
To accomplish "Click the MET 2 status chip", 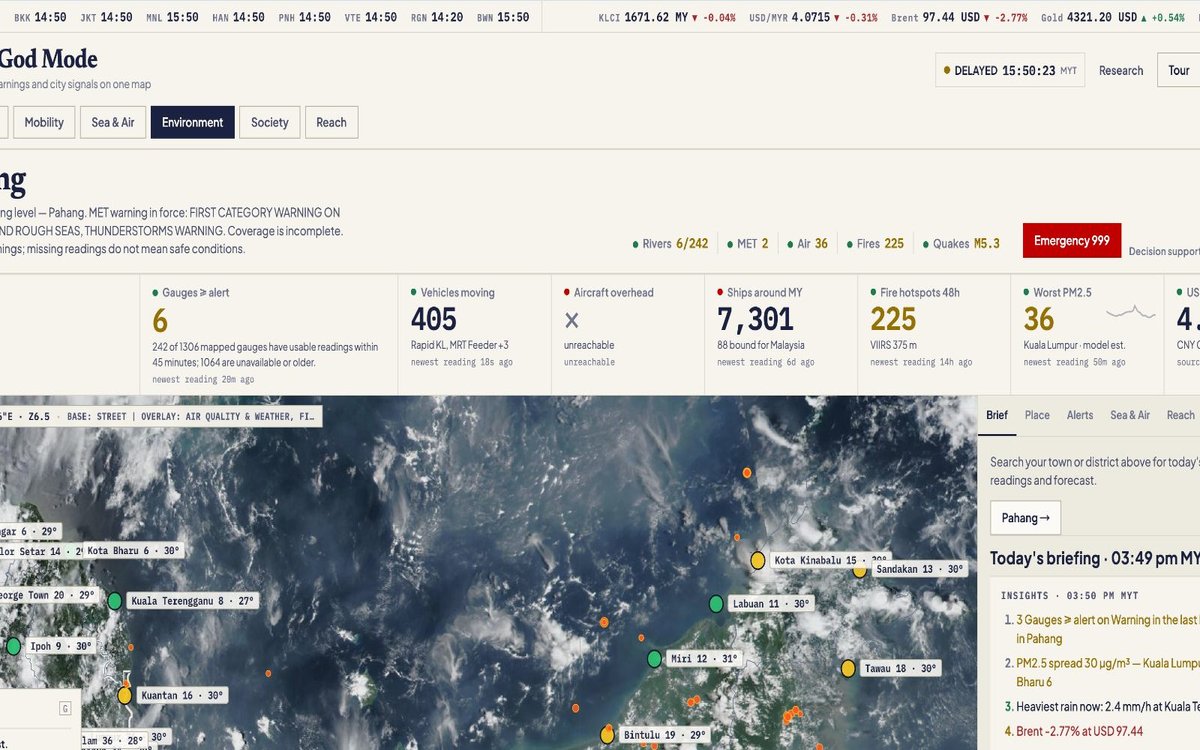I will pos(747,243).
